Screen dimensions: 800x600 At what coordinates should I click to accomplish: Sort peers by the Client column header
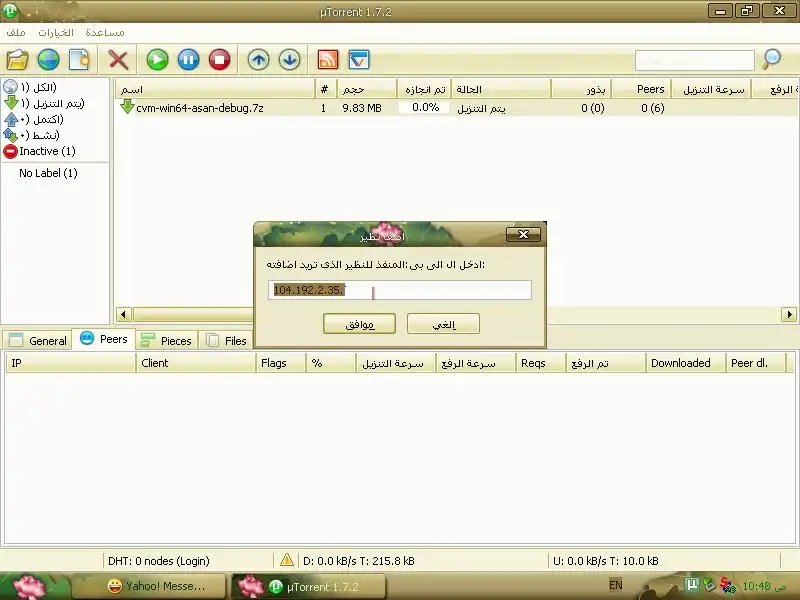point(195,363)
